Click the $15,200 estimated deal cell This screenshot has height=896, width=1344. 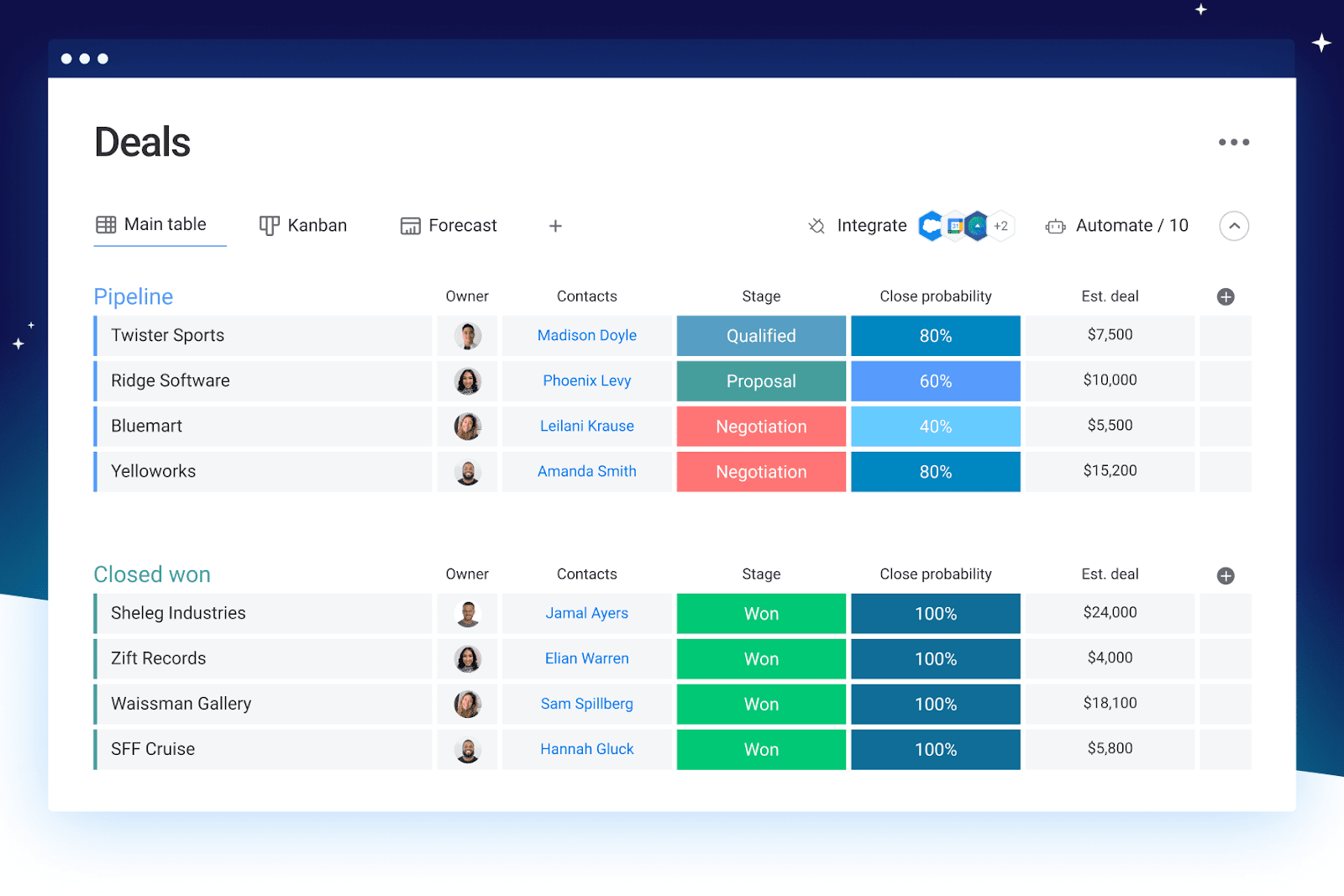click(1110, 471)
